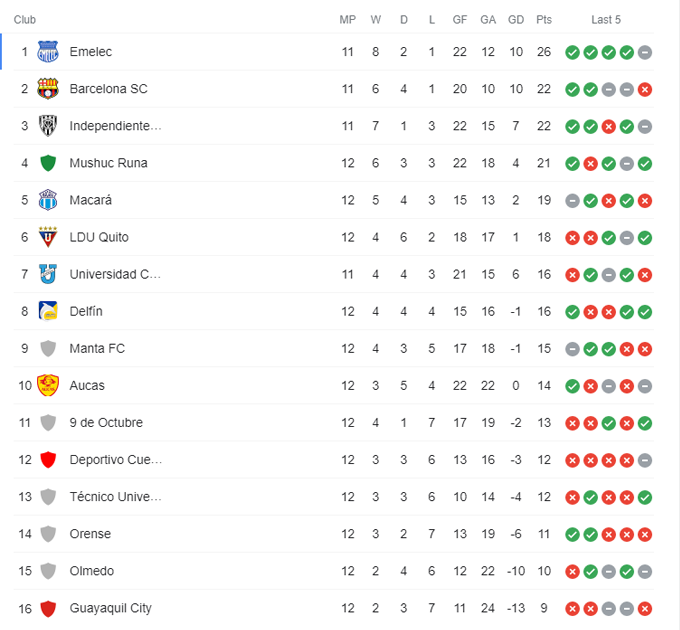Click the Emelec club crest icon
Image resolution: width=680 pixels, height=630 pixels.
pos(48,52)
